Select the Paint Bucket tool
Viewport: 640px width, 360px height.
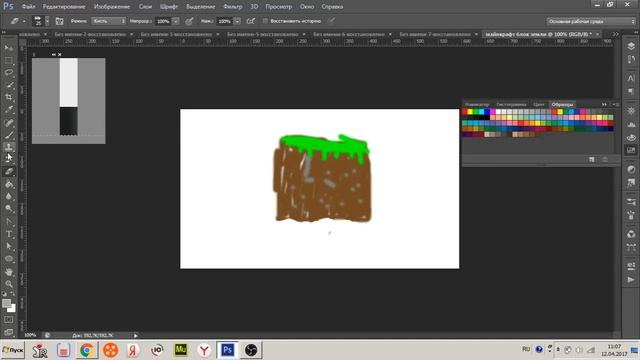pyautogui.click(x=9, y=184)
